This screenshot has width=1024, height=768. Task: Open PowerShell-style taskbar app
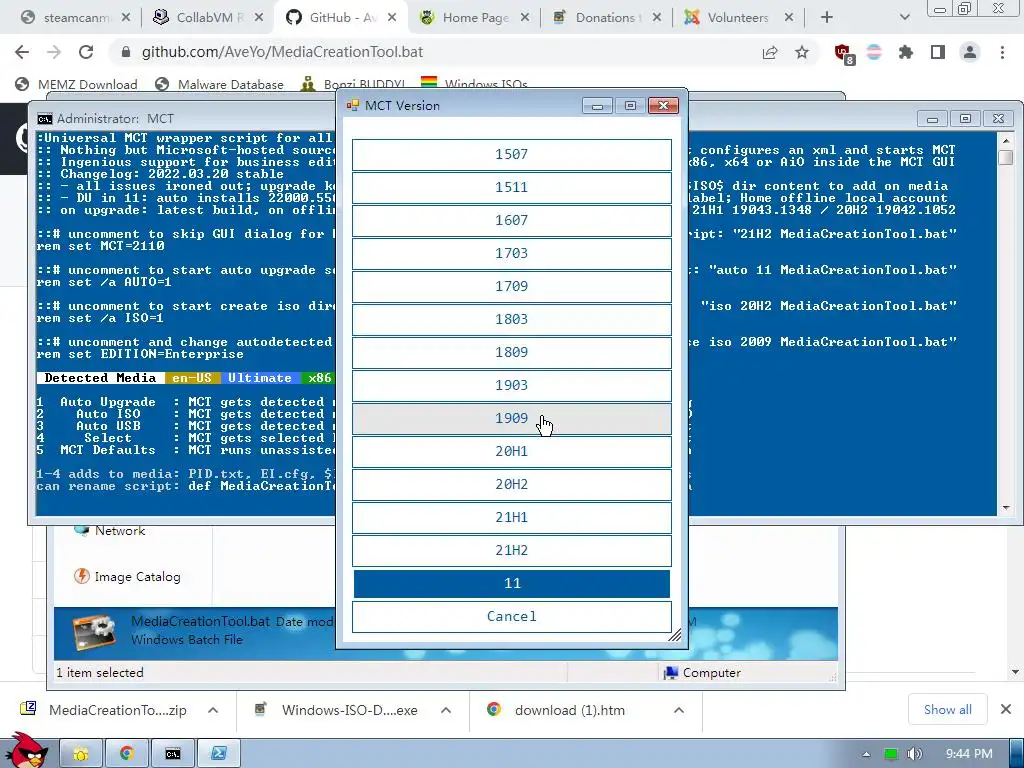point(218,754)
